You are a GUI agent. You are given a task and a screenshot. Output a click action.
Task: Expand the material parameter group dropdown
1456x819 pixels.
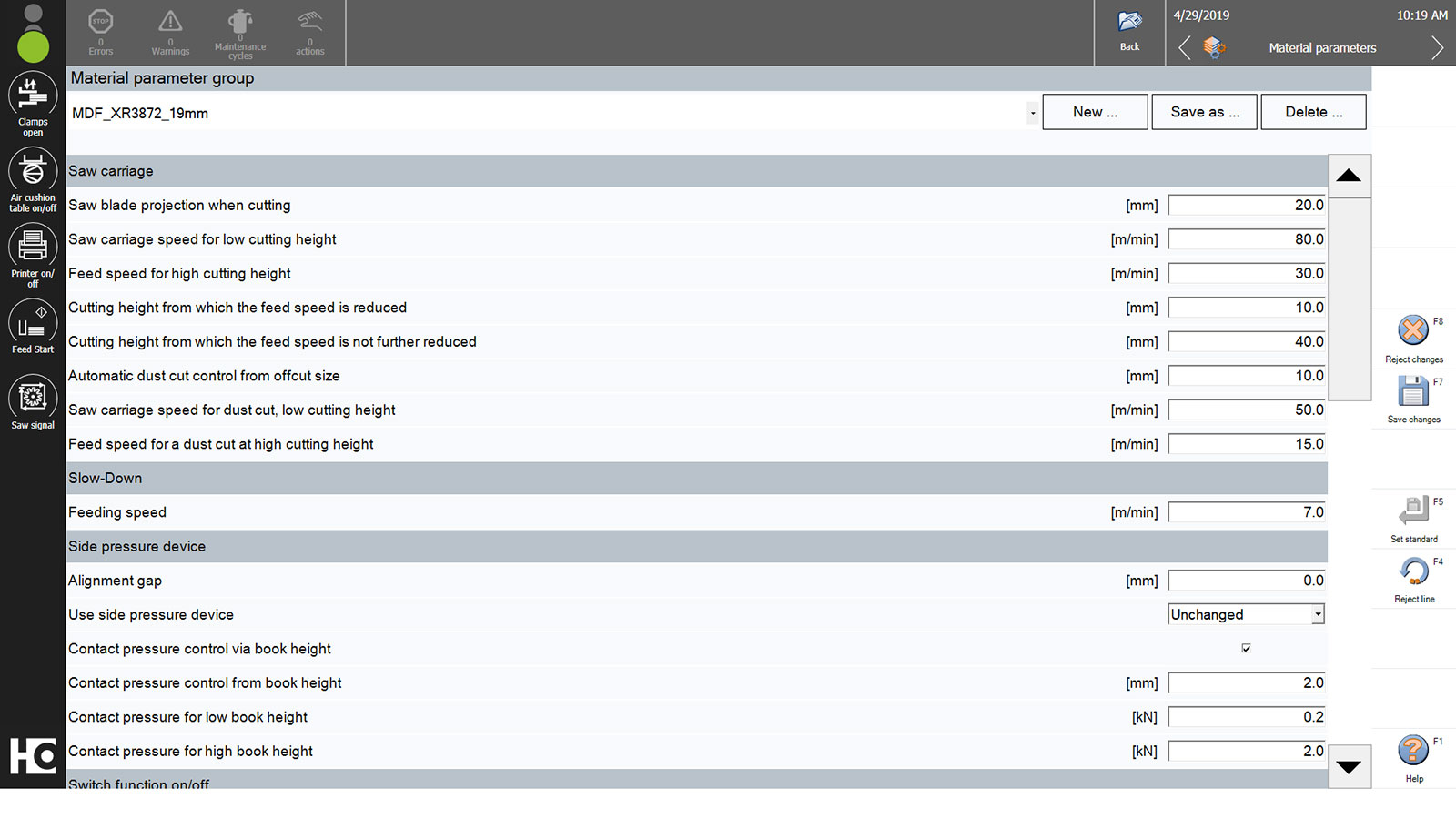point(1032,113)
